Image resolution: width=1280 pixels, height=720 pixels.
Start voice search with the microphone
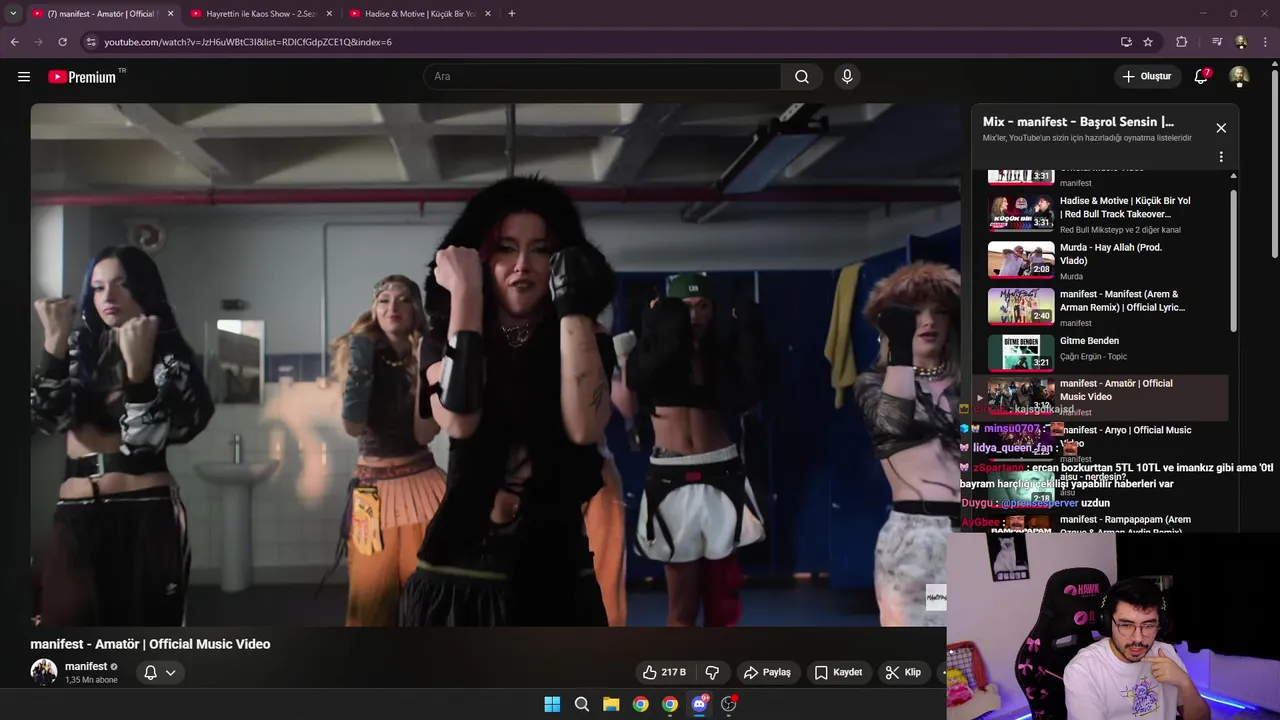(x=847, y=77)
